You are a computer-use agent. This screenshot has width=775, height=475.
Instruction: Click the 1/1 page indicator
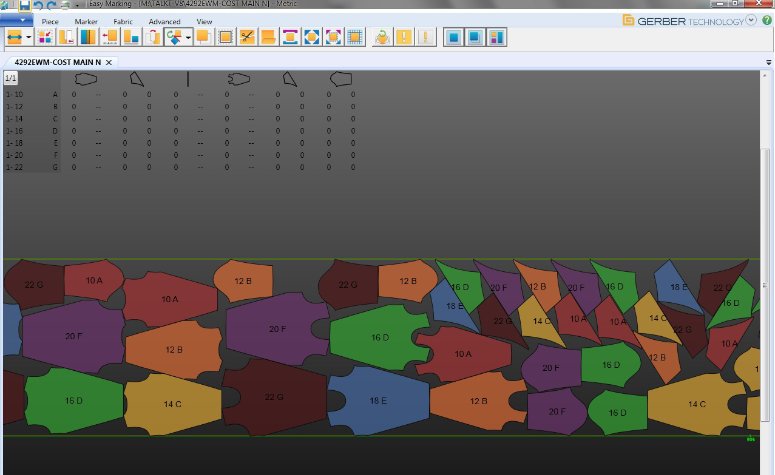click(10, 78)
